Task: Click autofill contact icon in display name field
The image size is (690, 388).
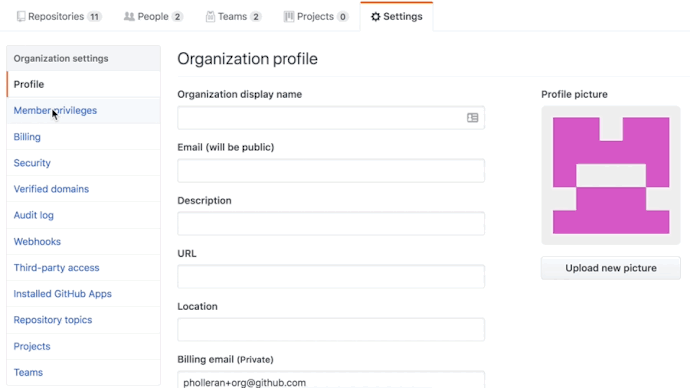Action: pyautogui.click(x=473, y=117)
